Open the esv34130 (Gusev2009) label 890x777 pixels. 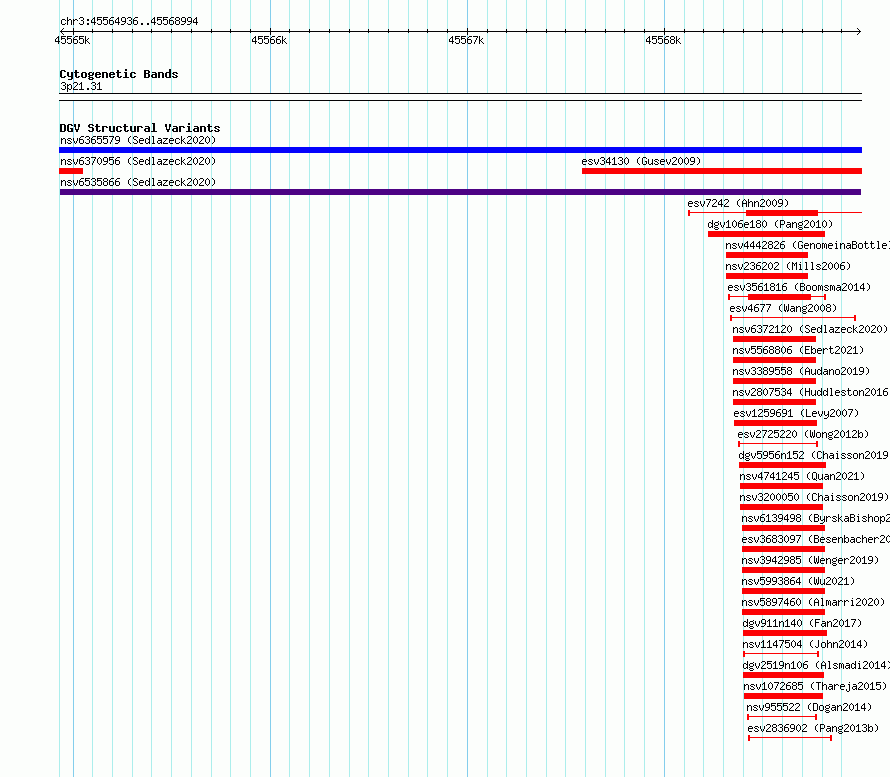click(x=641, y=161)
